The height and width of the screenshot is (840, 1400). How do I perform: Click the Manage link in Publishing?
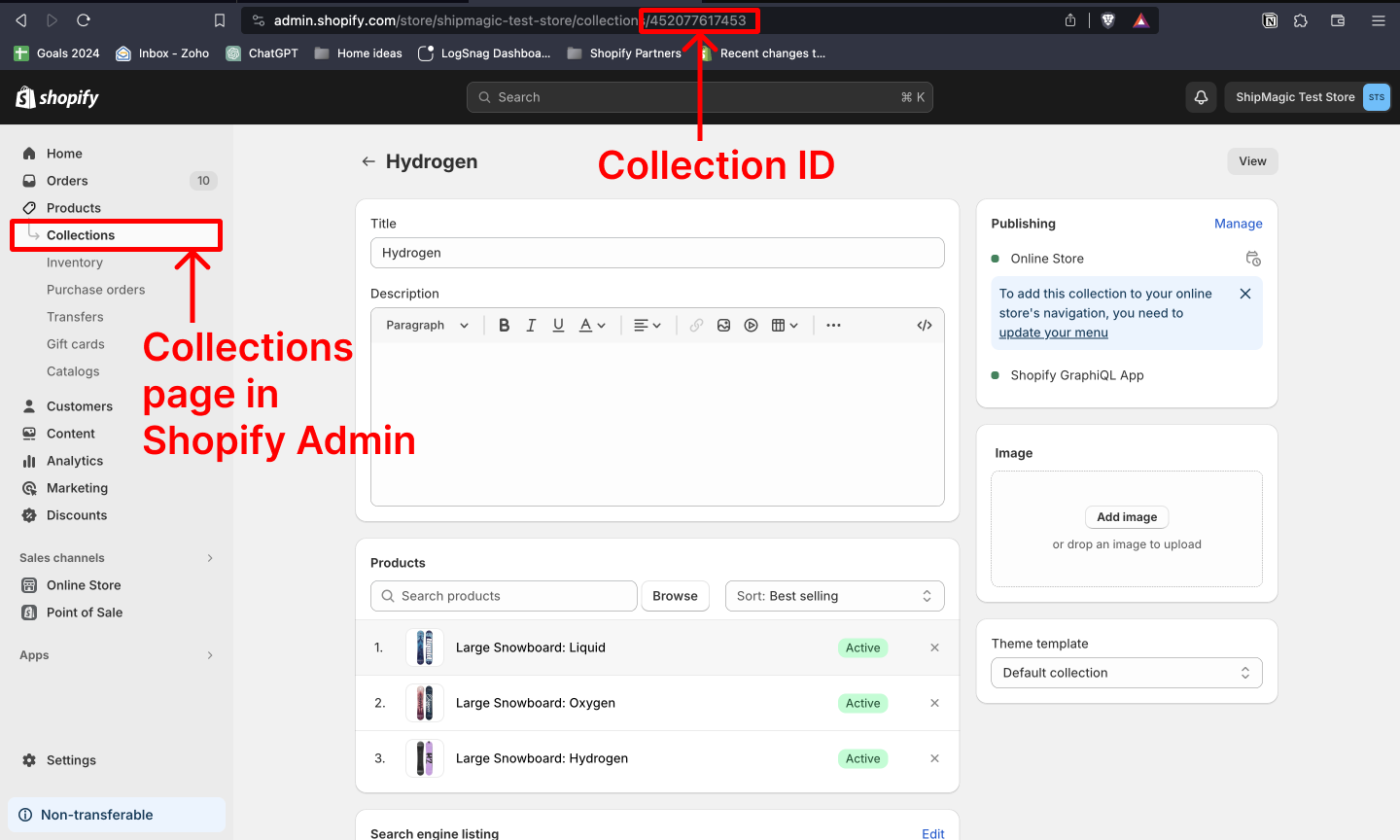(1239, 224)
